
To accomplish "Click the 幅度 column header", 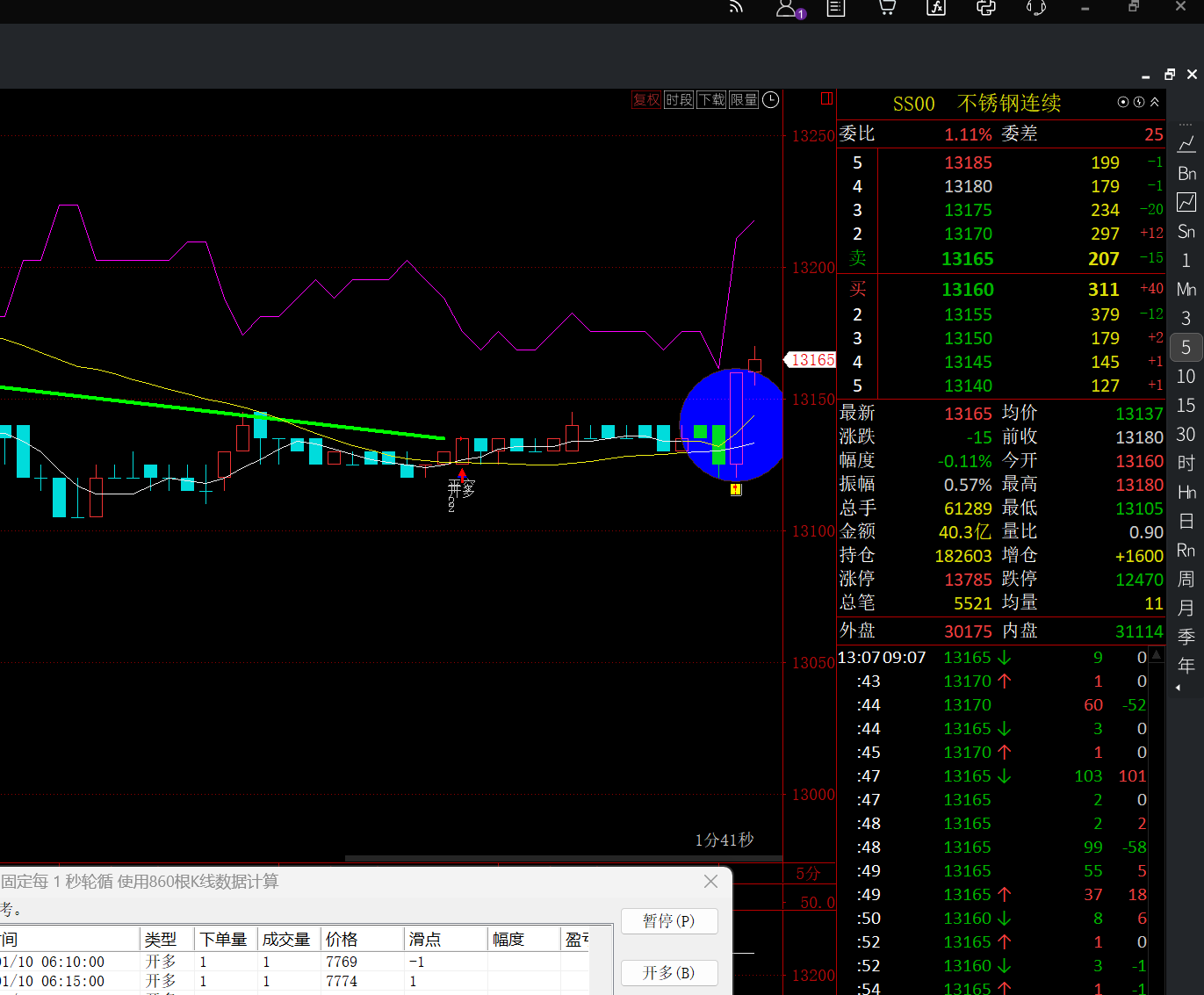I will [x=523, y=939].
